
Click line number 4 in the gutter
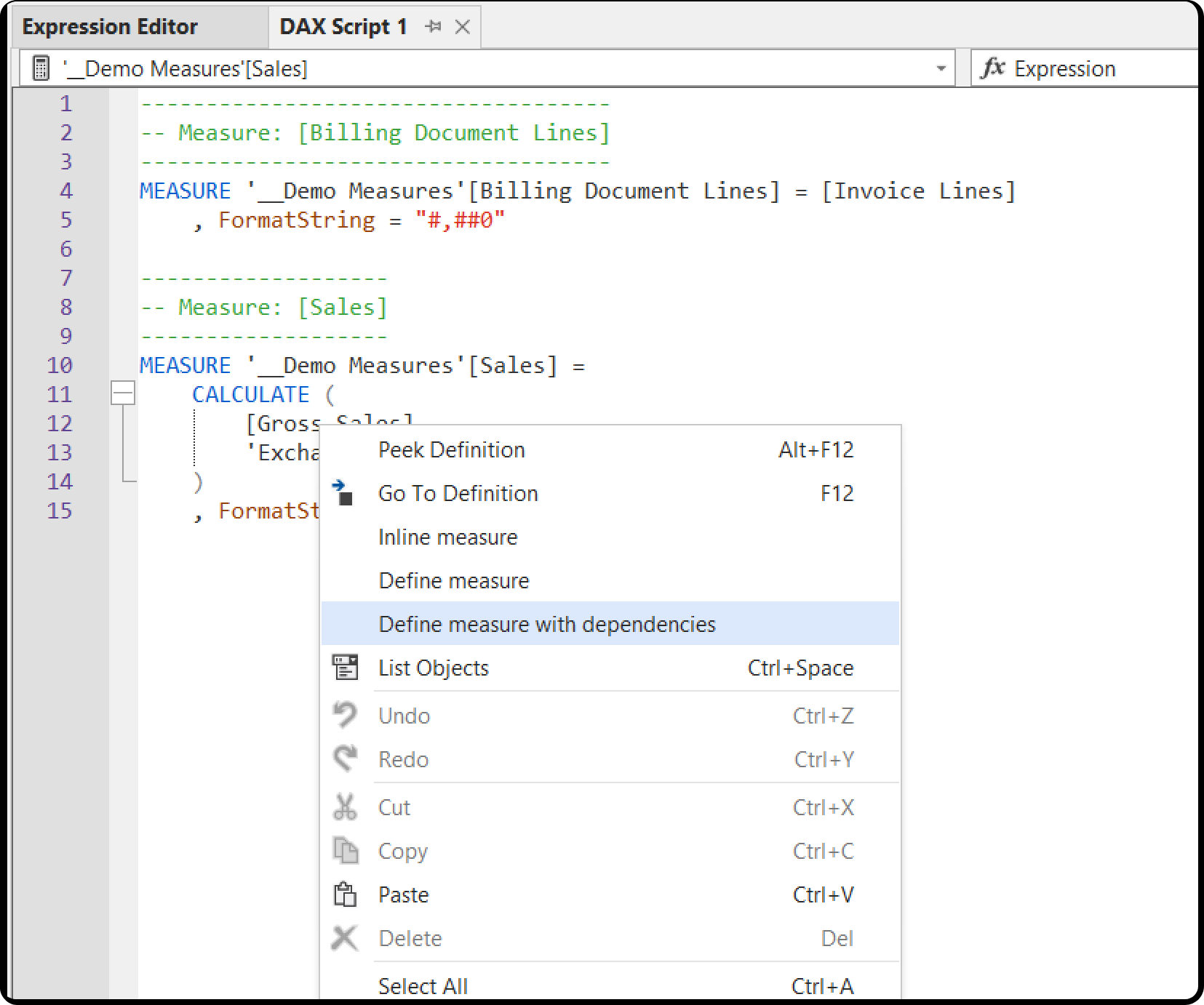point(65,191)
